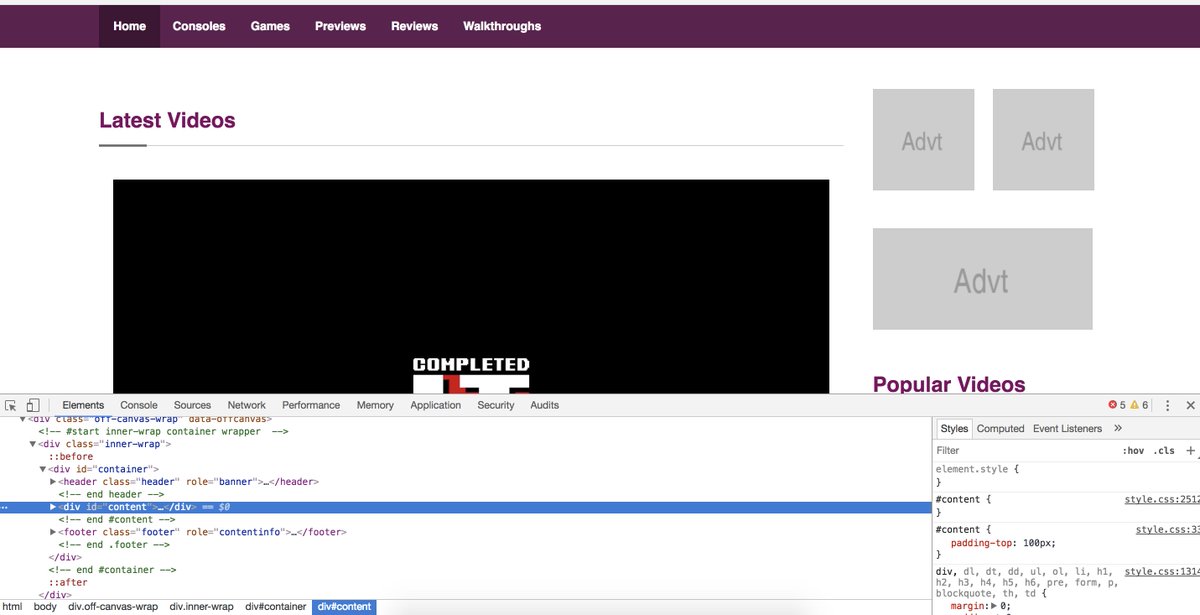Image resolution: width=1200 pixels, height=615 pixels.
Task: Expand the div id="content" node
Action: [53, 507]
